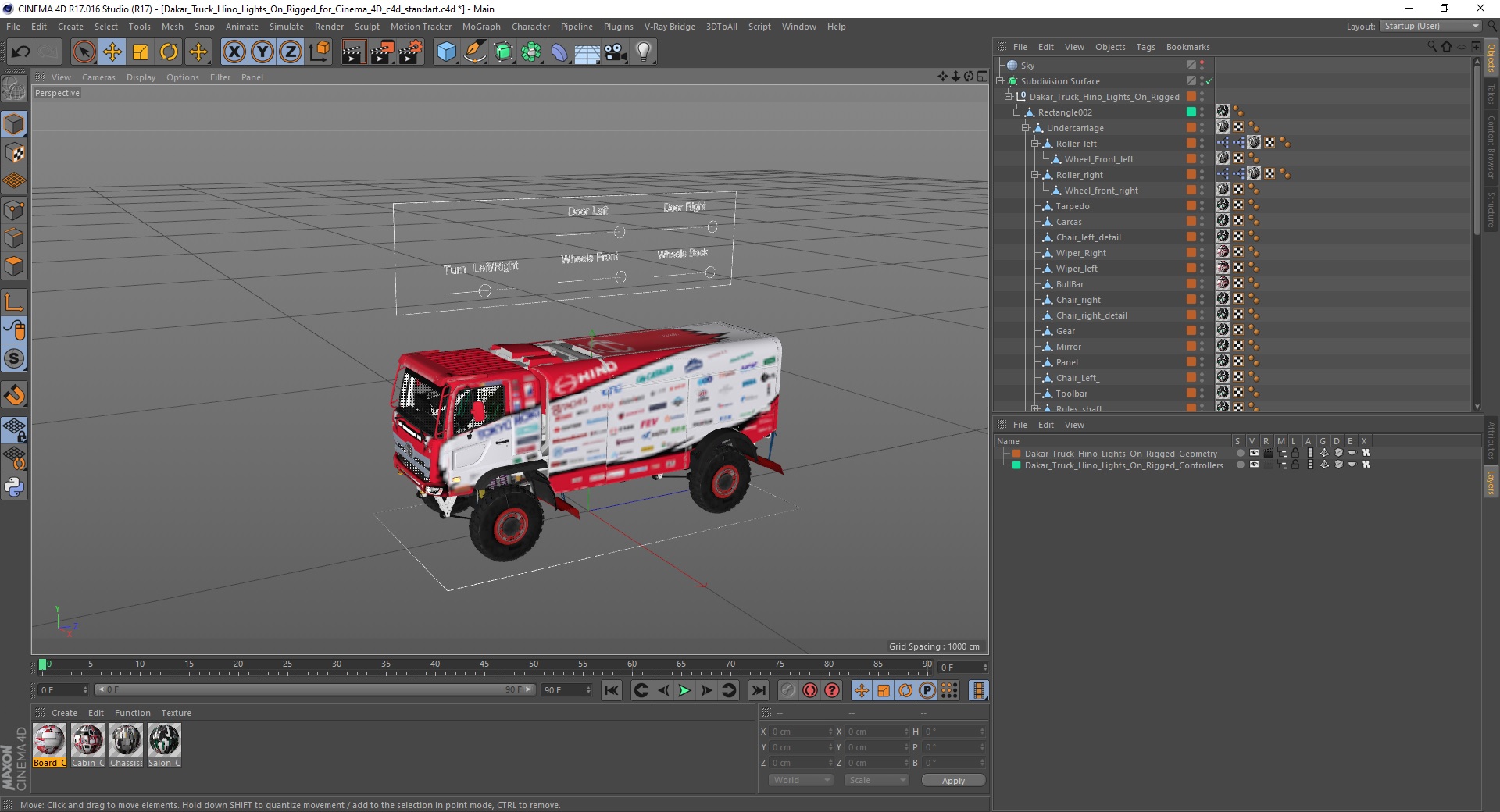Activate the Scale tool

click(x=141, y=52)
